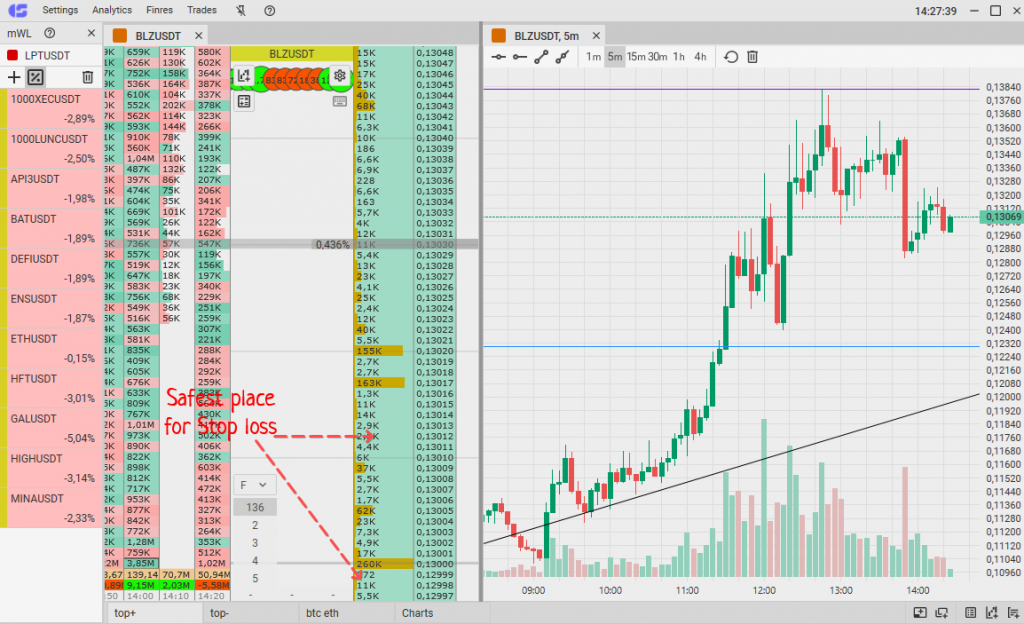This screenshot has width=1024, height=624.
Task: Delete chart drawings using the trash icon
Action: 753,57
